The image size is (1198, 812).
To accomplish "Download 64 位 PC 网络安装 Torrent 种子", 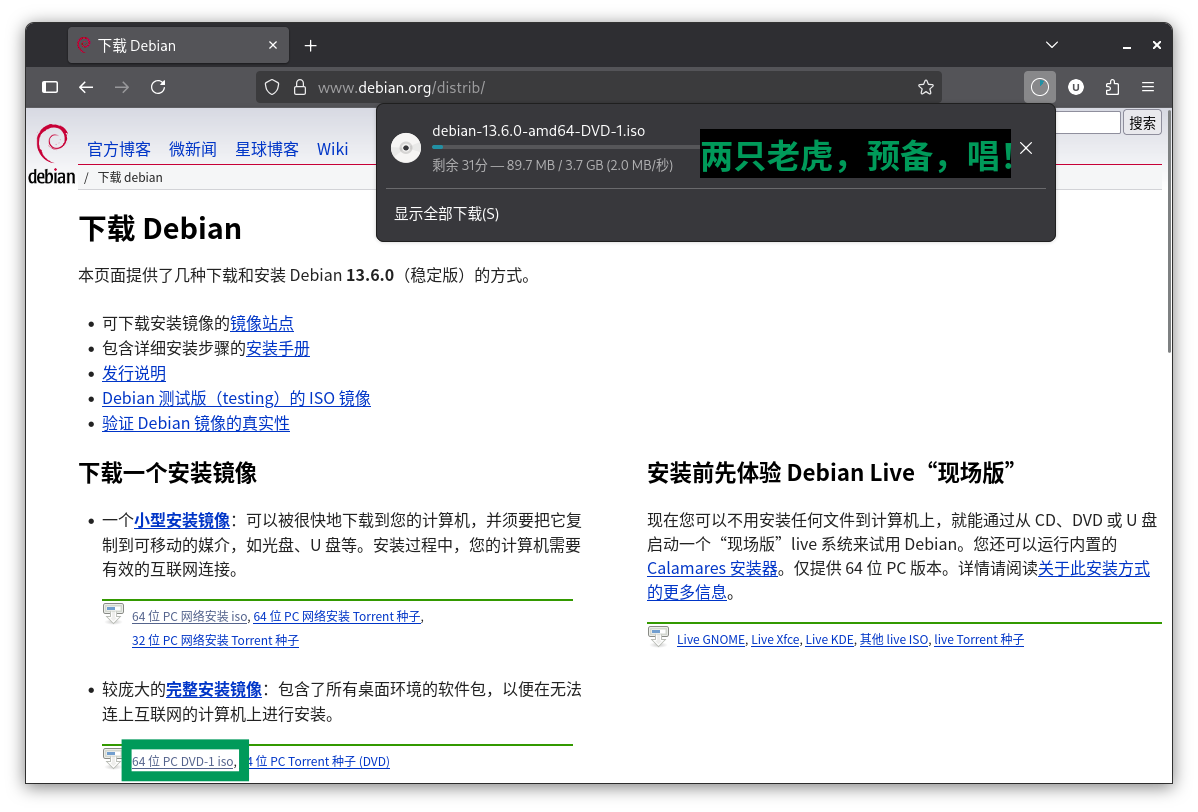I will coord(337,616).
